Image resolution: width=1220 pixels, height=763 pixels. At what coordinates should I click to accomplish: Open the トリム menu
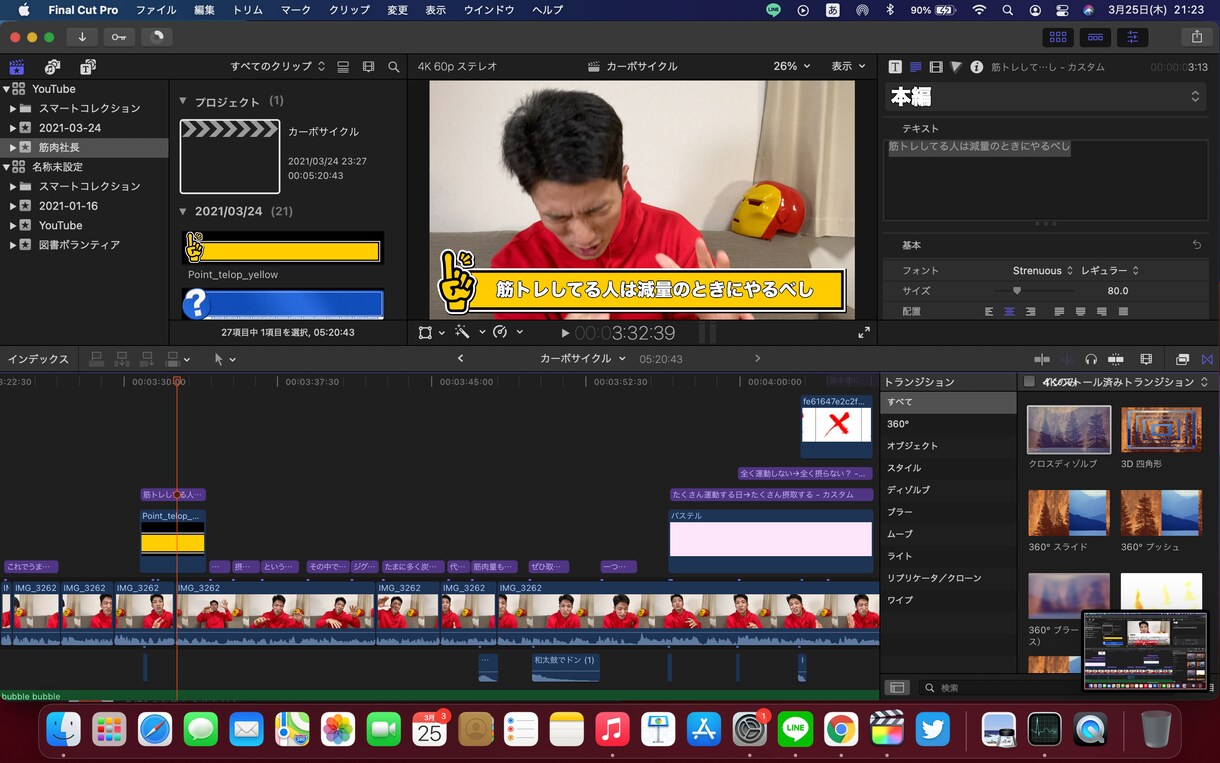247,10
